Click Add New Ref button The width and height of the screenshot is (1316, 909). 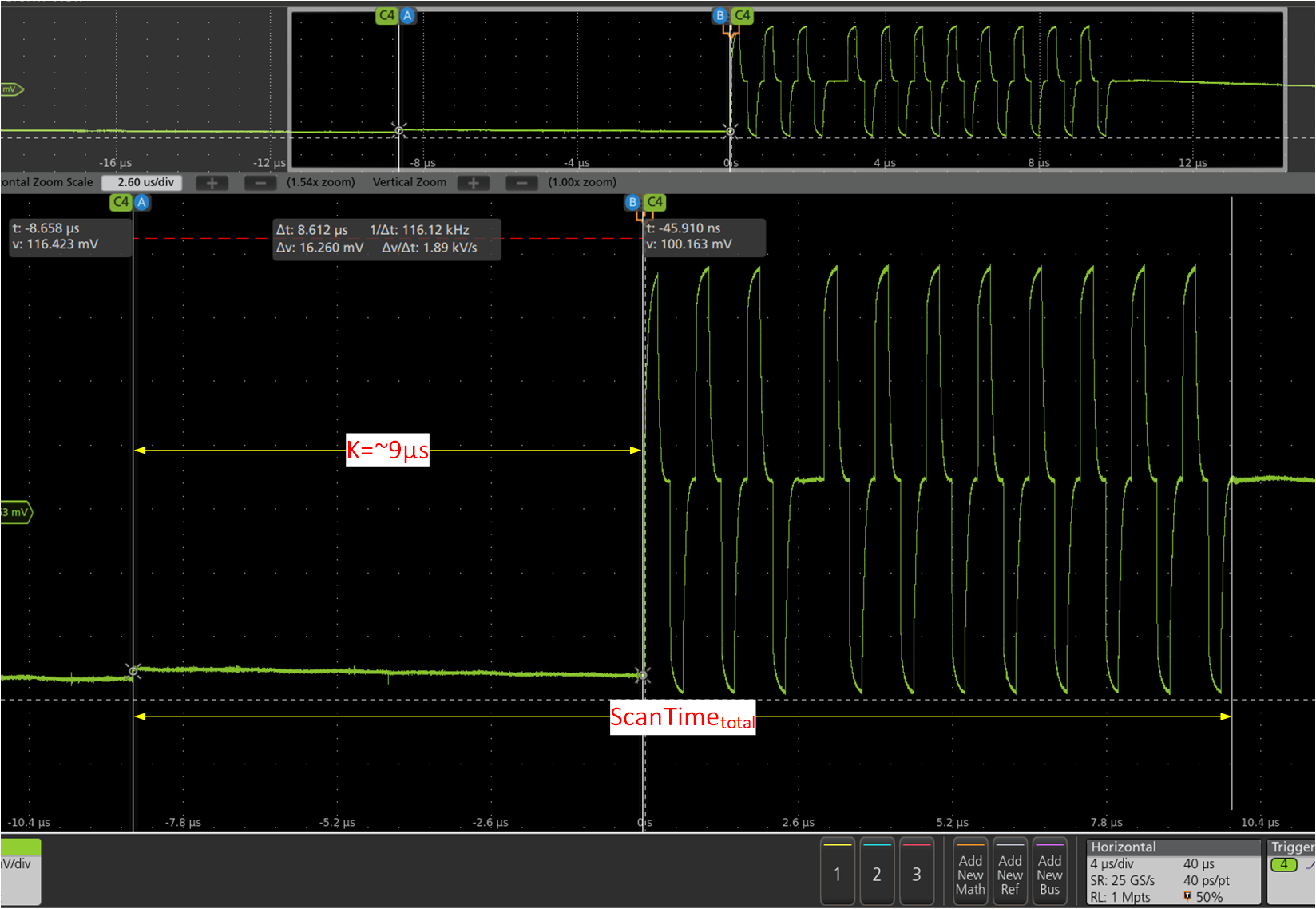(1010, 871)
